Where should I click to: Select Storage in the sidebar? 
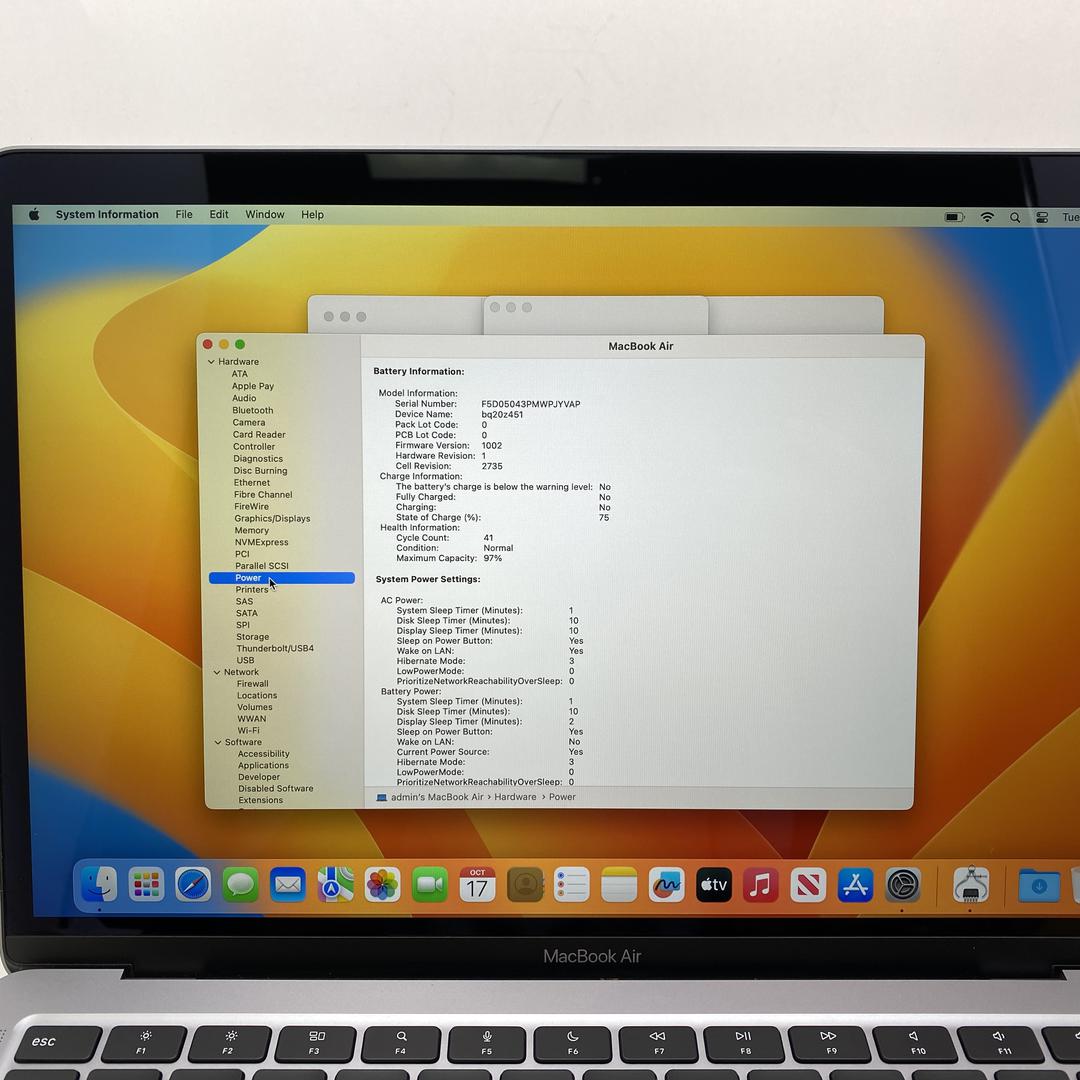click(x=253, y=637)
